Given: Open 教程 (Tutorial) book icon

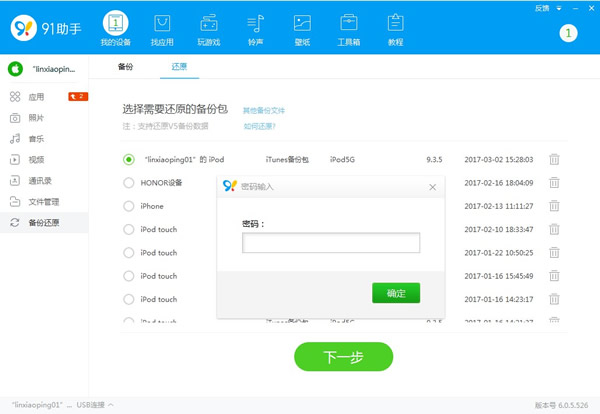Looking at the screenshot, I should click(395, 29).
